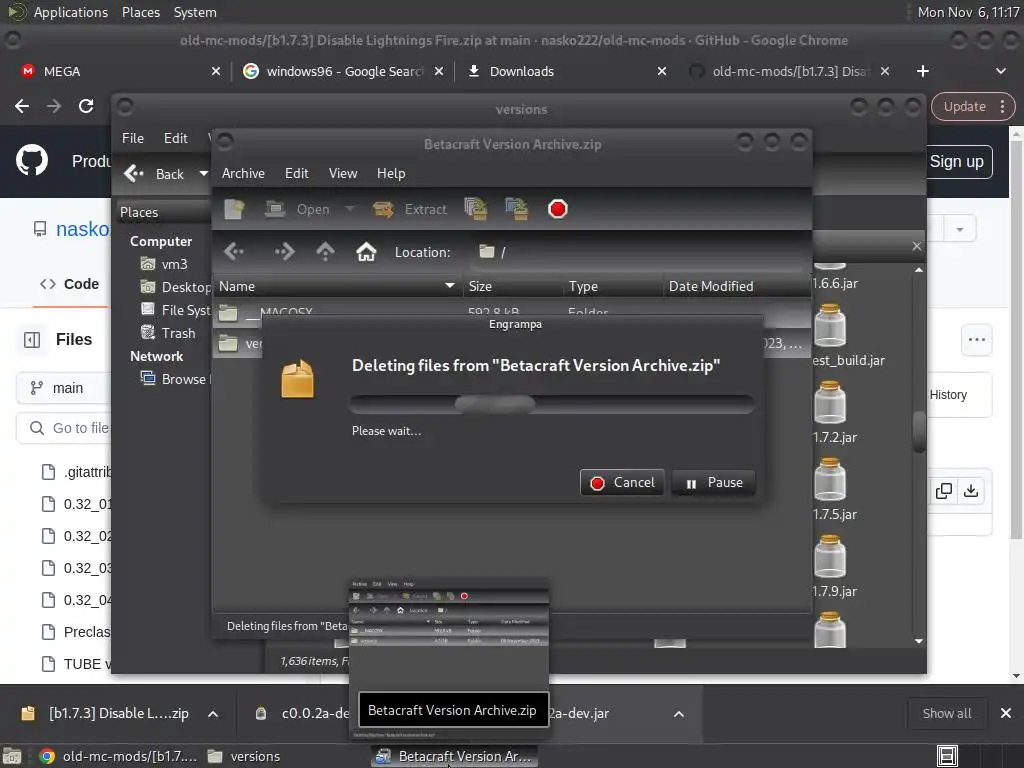Open Places menu in top panel
This screenshot has width=1024, height=768.
coord(141,12)
